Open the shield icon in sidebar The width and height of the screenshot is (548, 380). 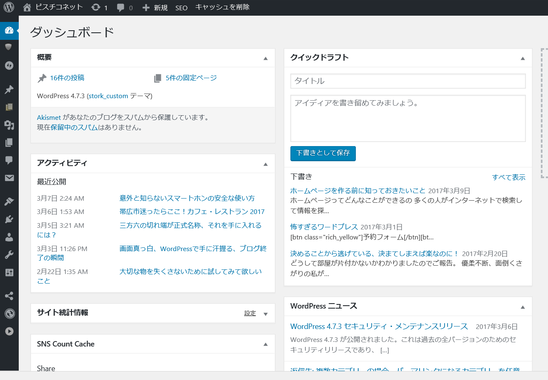pyautogui.click(x=9, y=47)
